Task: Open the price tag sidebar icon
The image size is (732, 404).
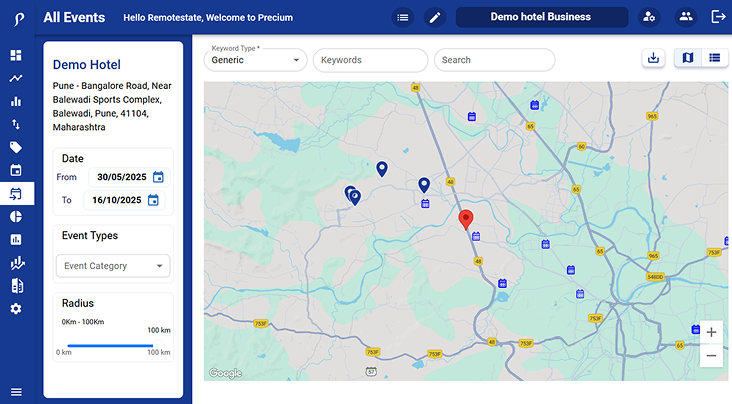Action: tap(16, 148)
